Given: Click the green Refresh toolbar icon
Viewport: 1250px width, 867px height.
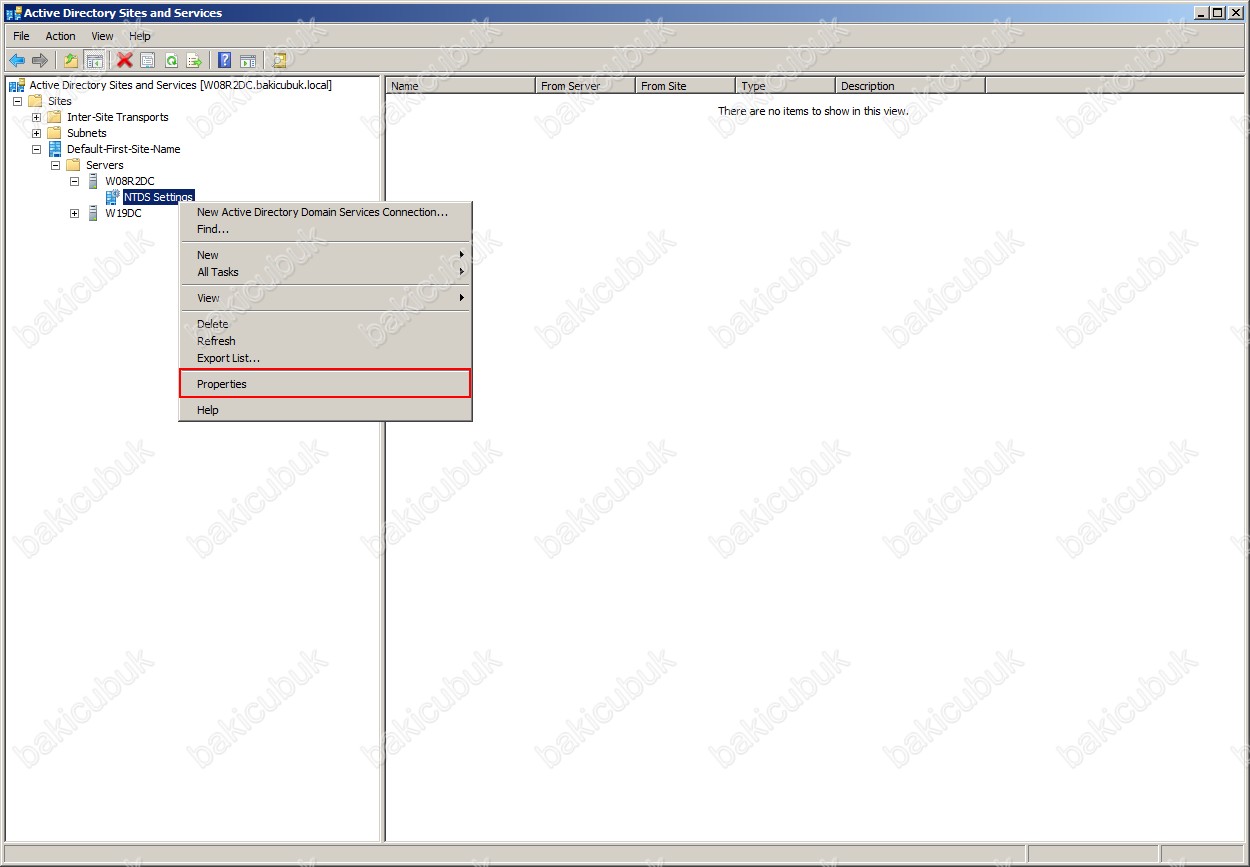Looking at the screenshot, I should (171, 61).
